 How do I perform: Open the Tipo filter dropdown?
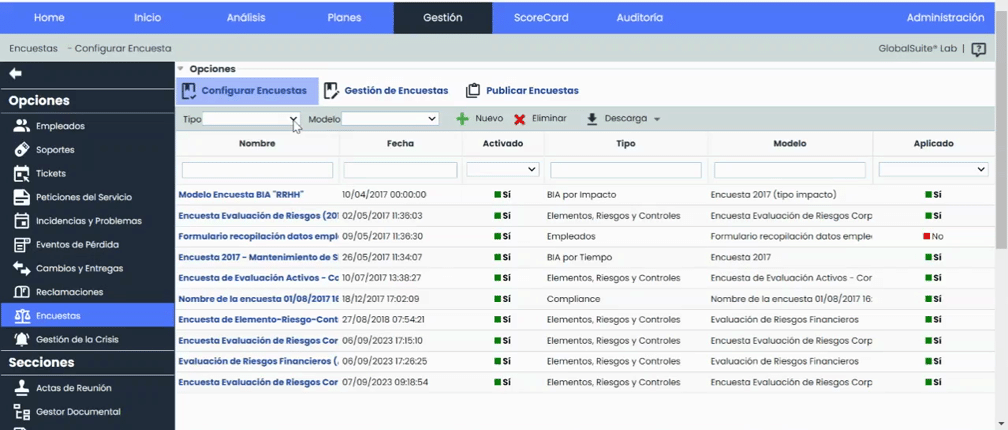pos(251,119)
